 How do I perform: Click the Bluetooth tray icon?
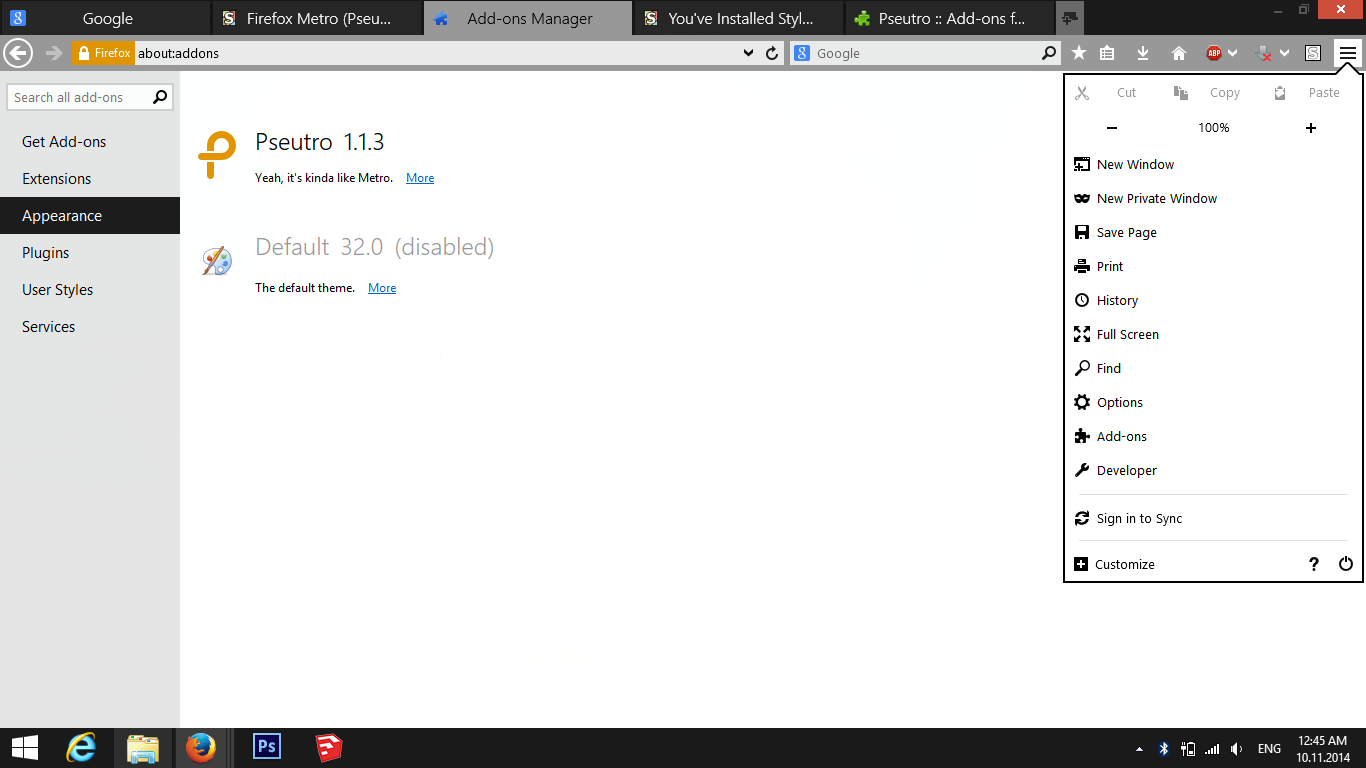1164,749
